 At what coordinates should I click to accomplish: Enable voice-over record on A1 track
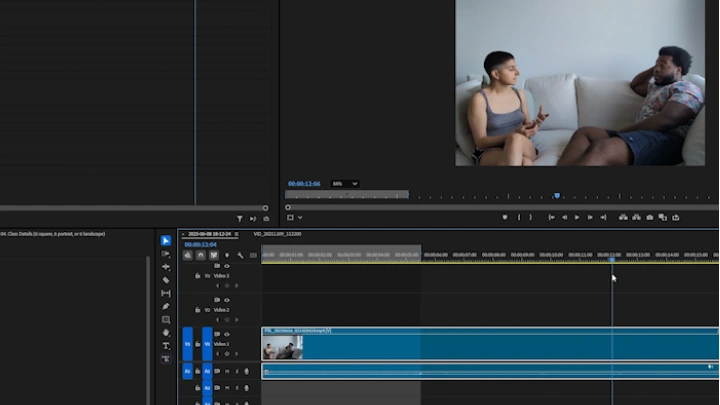click(x=247, y=371)
